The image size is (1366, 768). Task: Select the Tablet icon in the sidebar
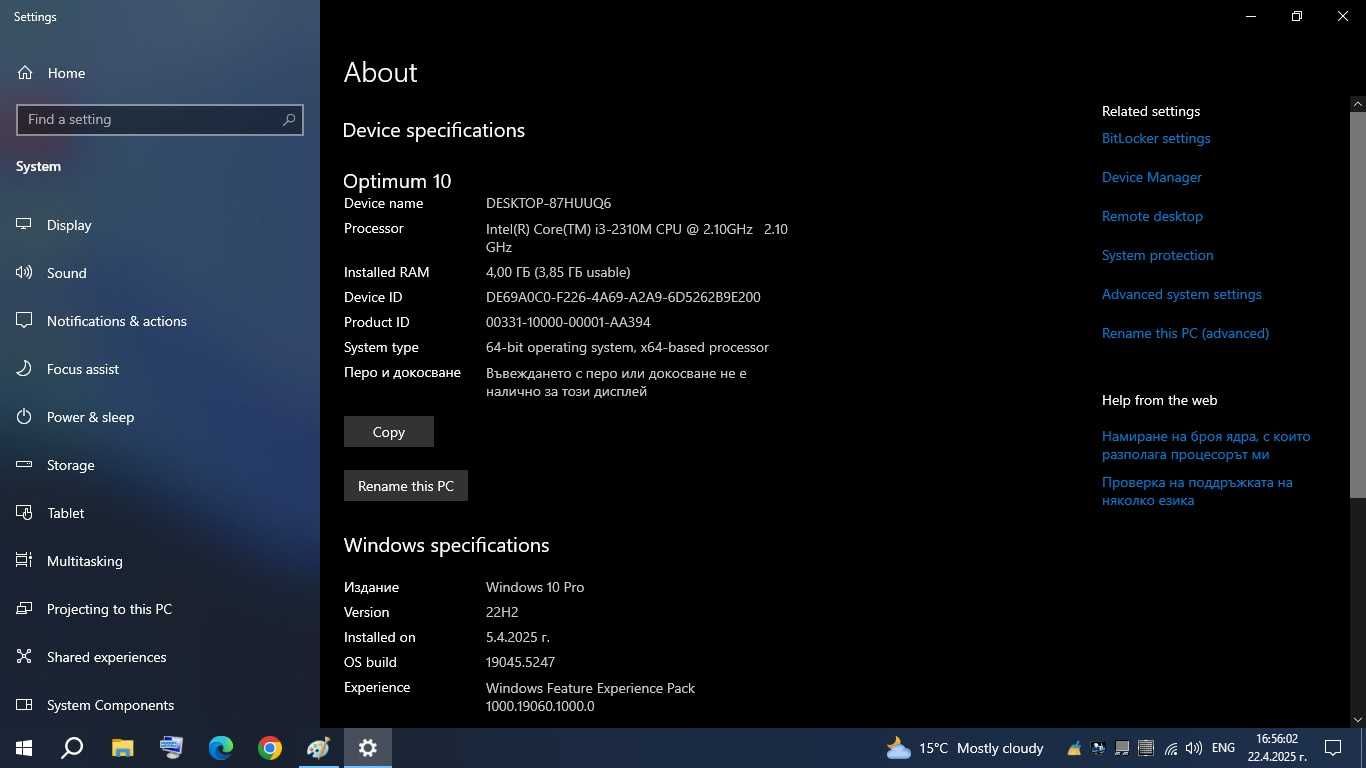(x=25, y=513)
